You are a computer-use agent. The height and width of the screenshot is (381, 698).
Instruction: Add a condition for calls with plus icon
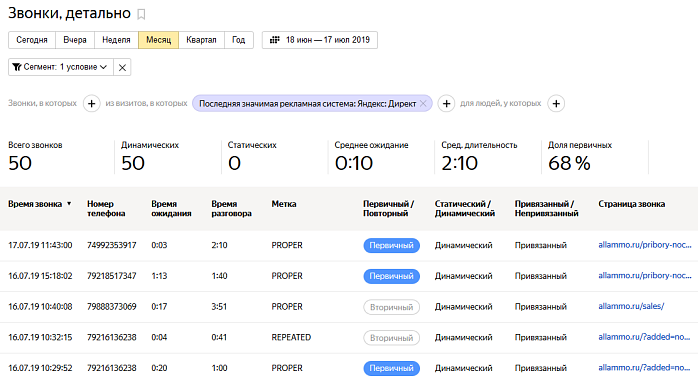[x=91, y=104]
